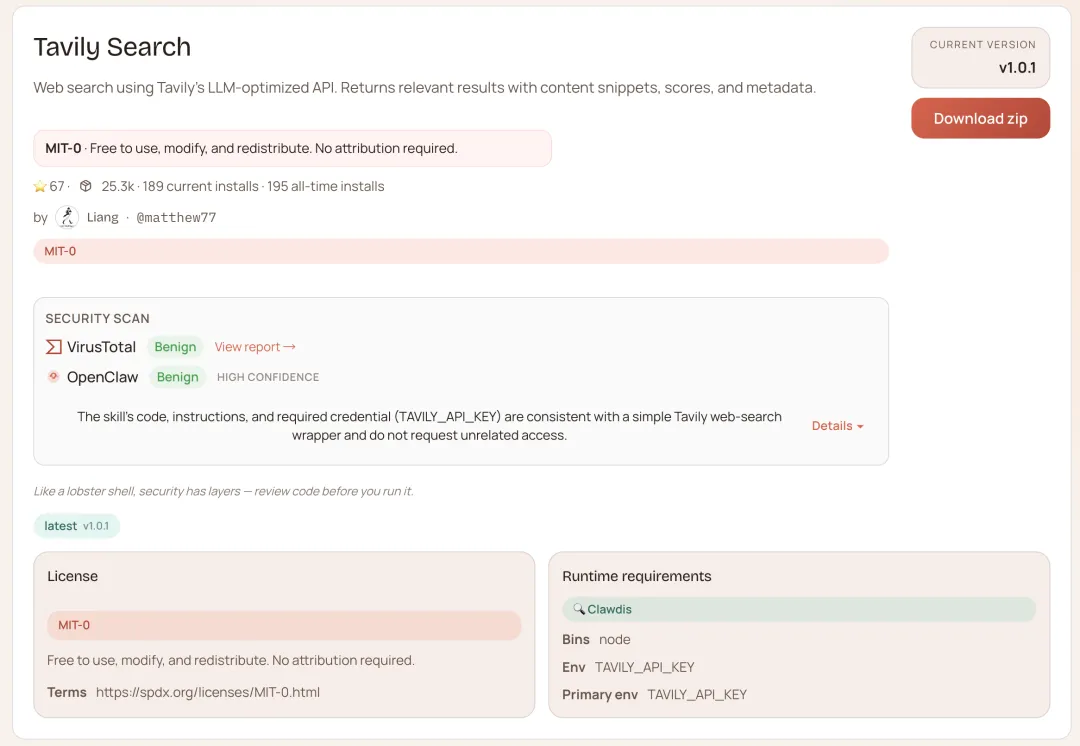Click the magnifier icon beside Clawdis
Viewport: 1080px width, 746px height.
(x=579, y=609)
